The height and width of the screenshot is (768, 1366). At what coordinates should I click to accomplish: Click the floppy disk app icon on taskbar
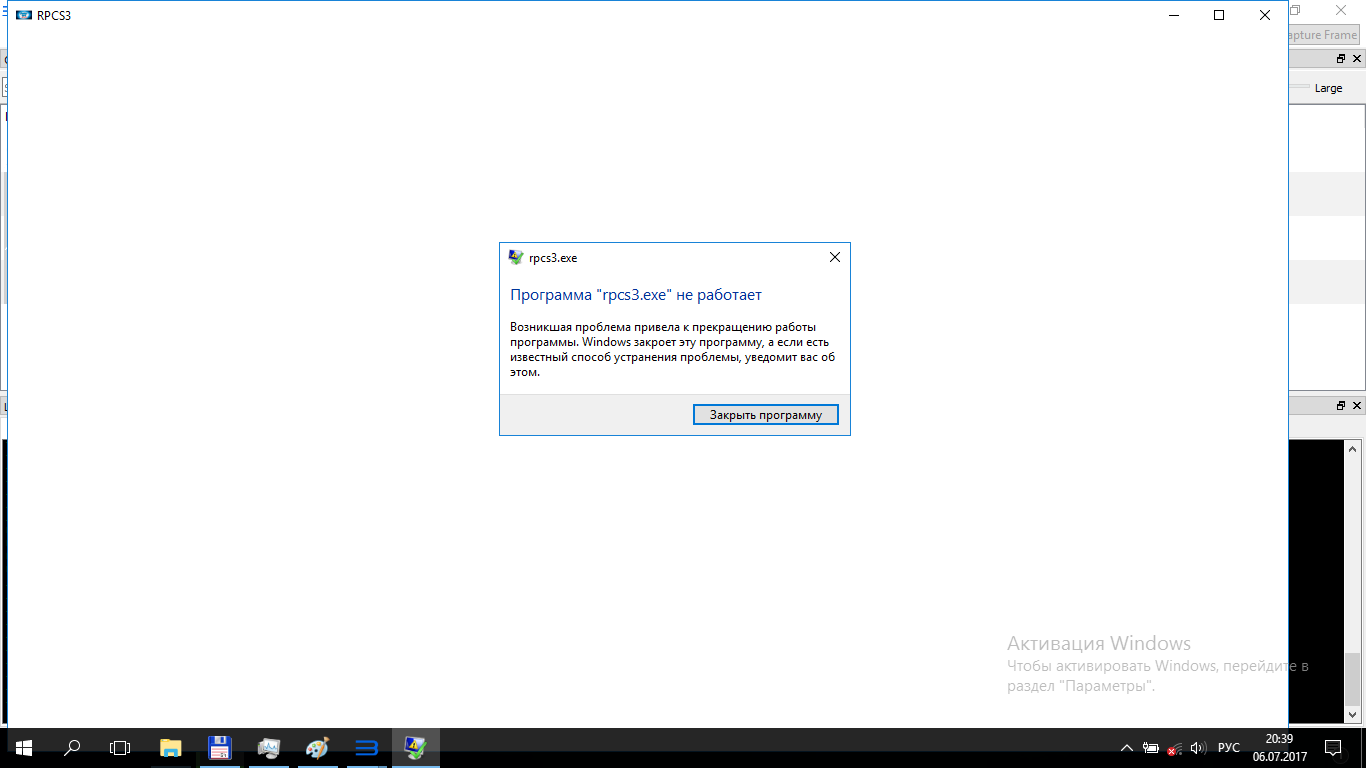[x=219, y=747]
